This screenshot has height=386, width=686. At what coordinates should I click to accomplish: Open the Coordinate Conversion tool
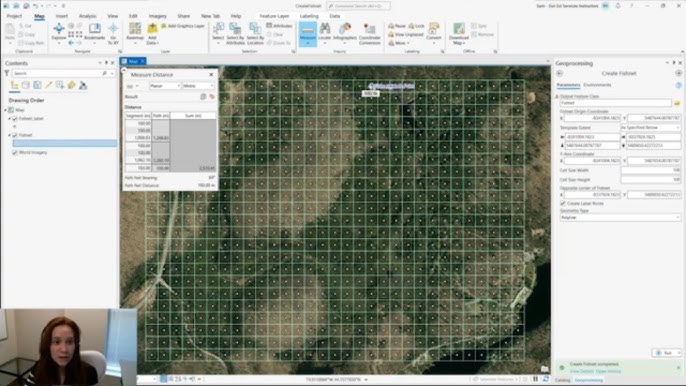[369, 34]
